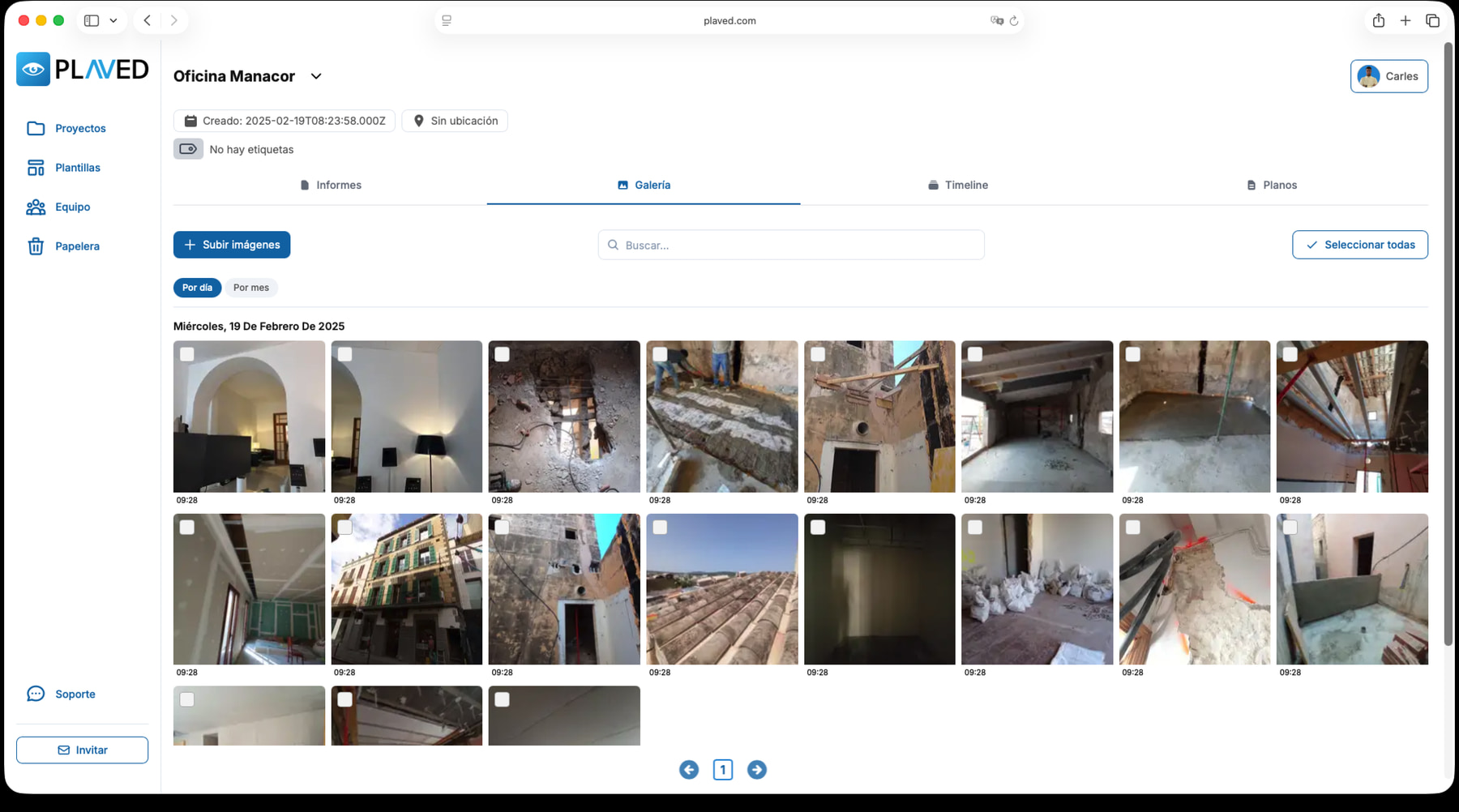Viewport: 1459px width, 812px height.
Task: Open Equipo via its people icon
Action: tap(36, 207)
